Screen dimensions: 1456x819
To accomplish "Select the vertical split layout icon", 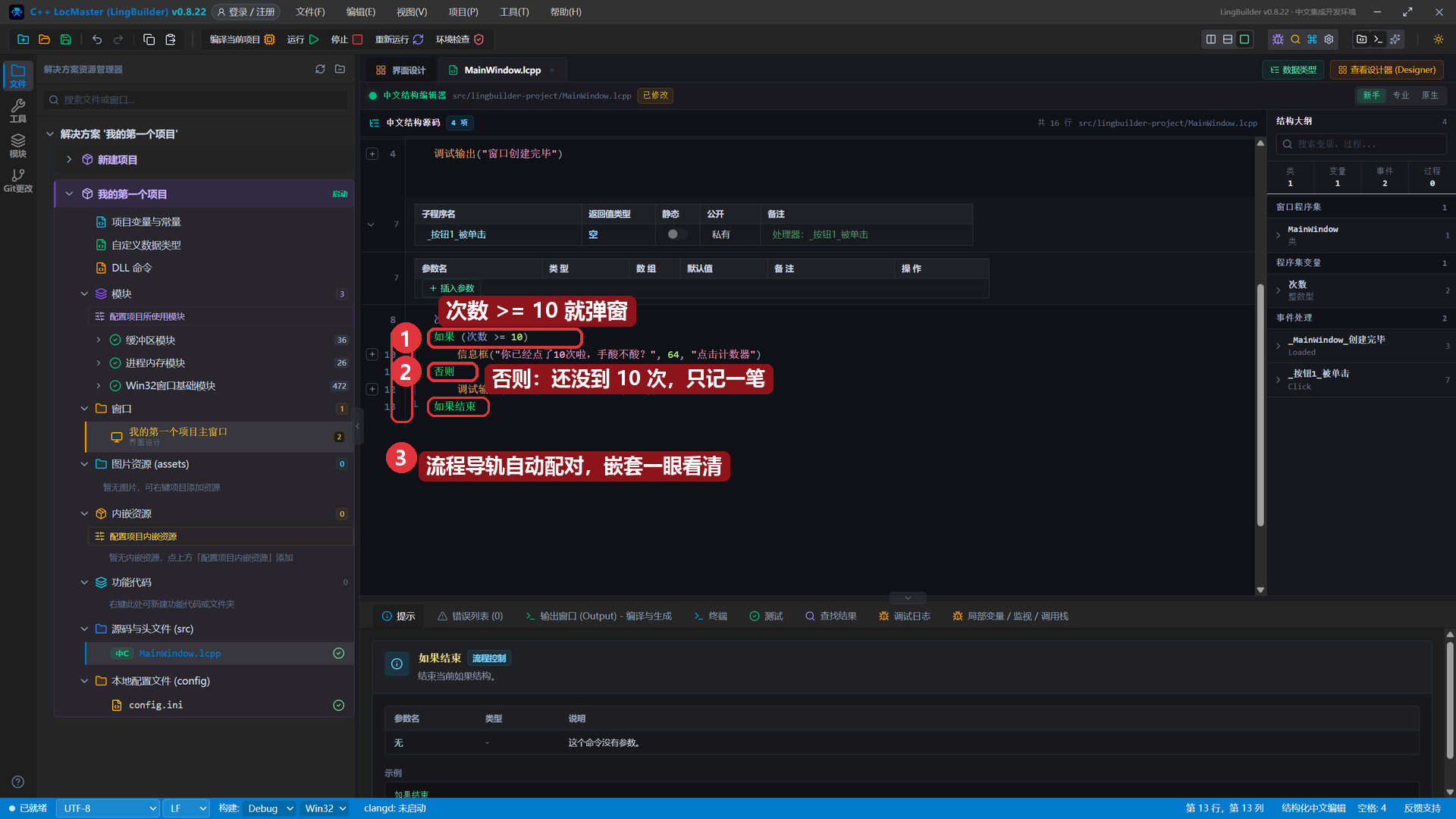I will click(1211, 39).
